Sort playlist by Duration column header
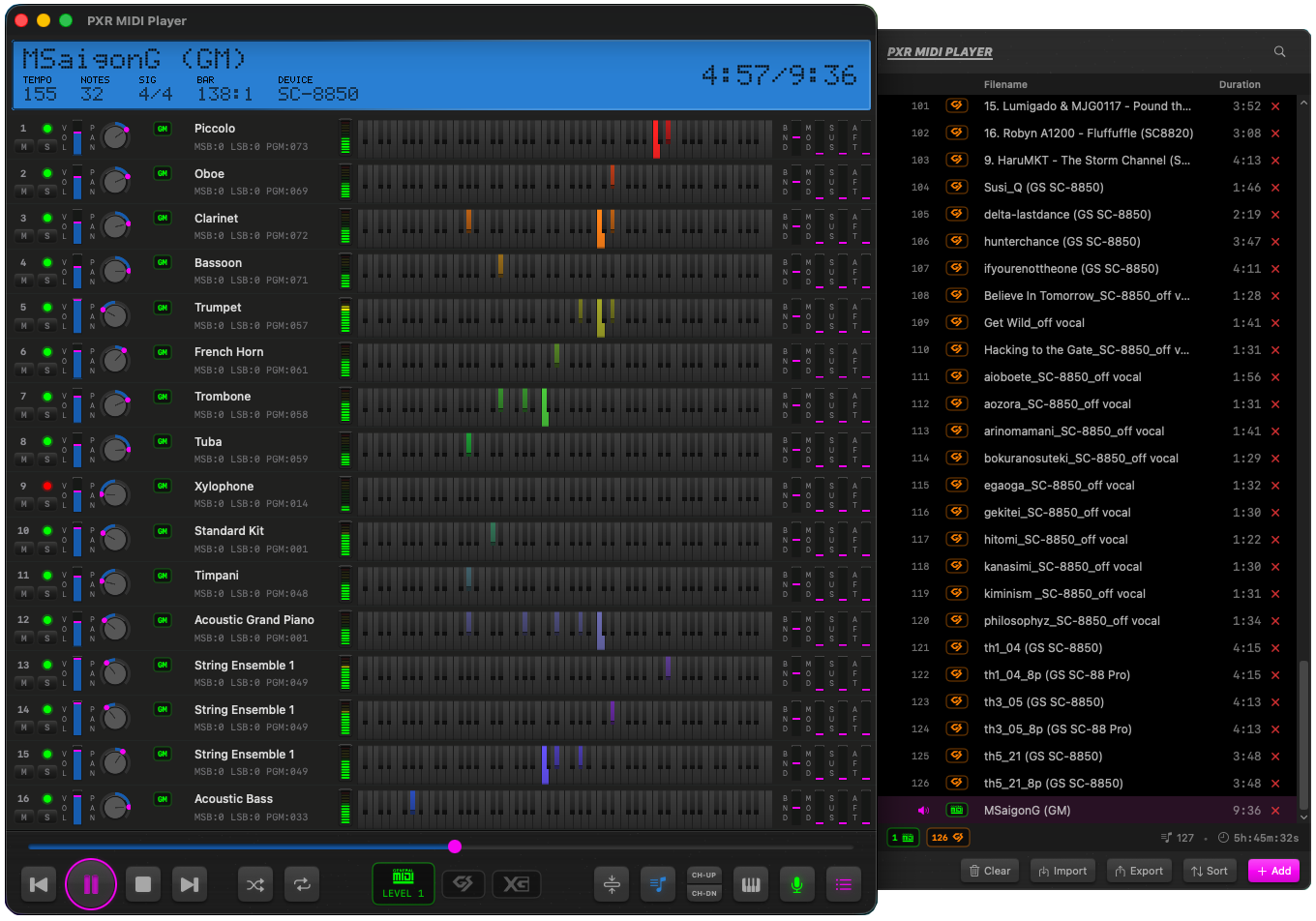Image resolution: width=1316 pixels, height=921 pixels. click(1240, 84)
